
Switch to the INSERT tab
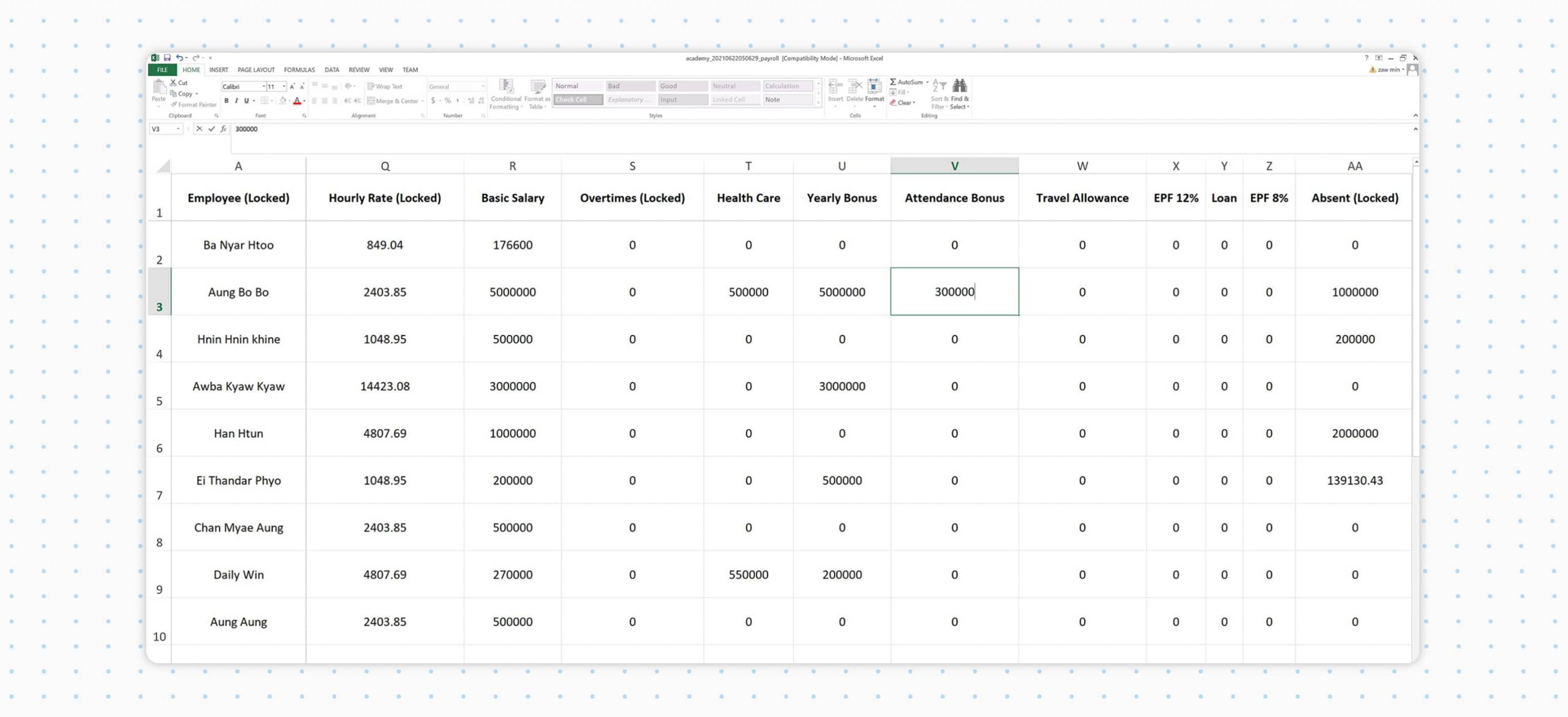219,70
